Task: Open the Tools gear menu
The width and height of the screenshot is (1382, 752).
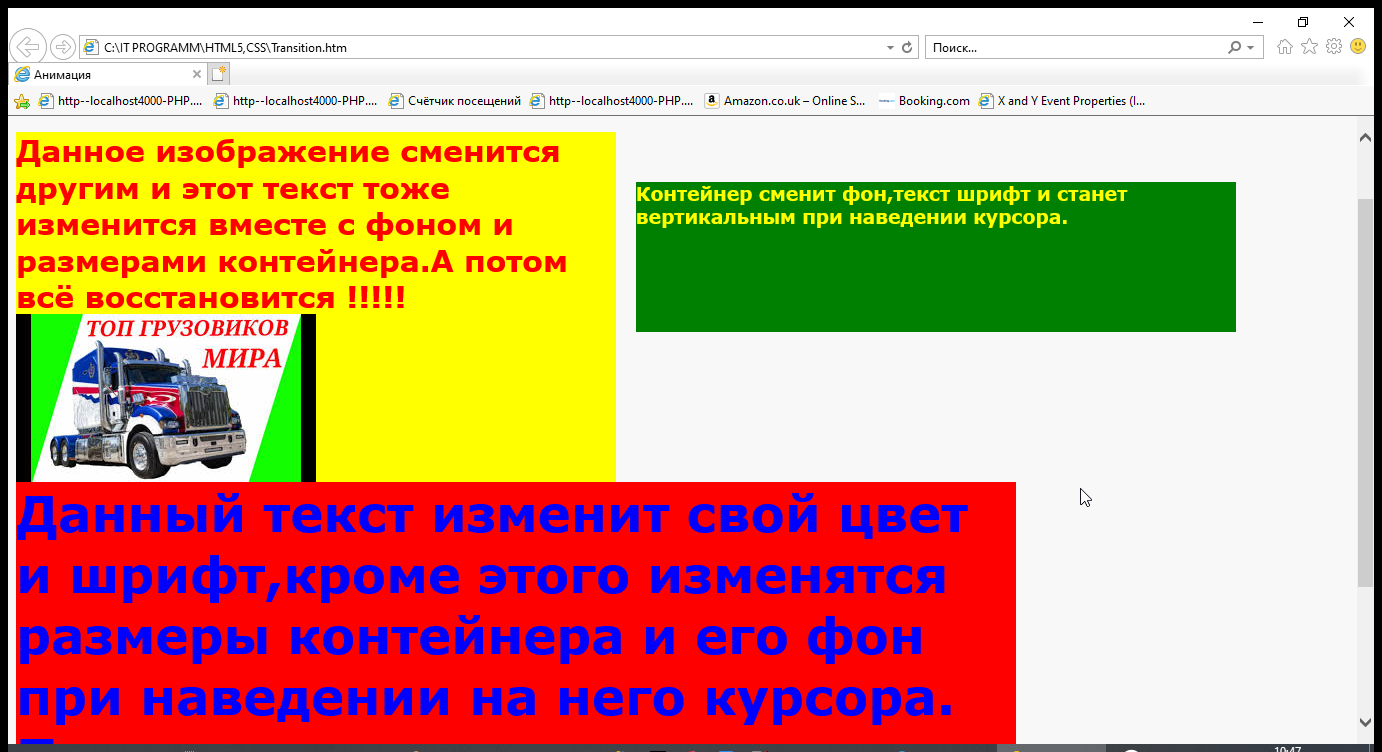Action: pyautogui.click(x=1333, y=47)
